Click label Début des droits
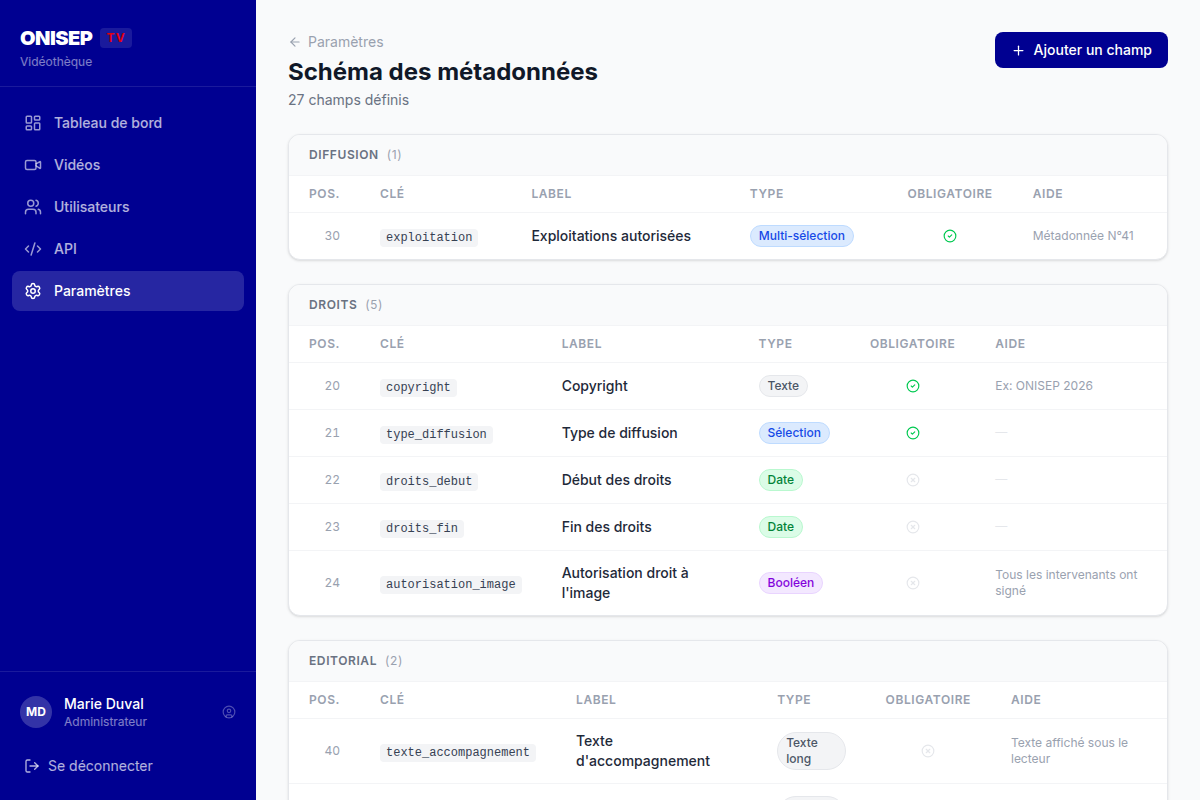 tap(617, 480)
